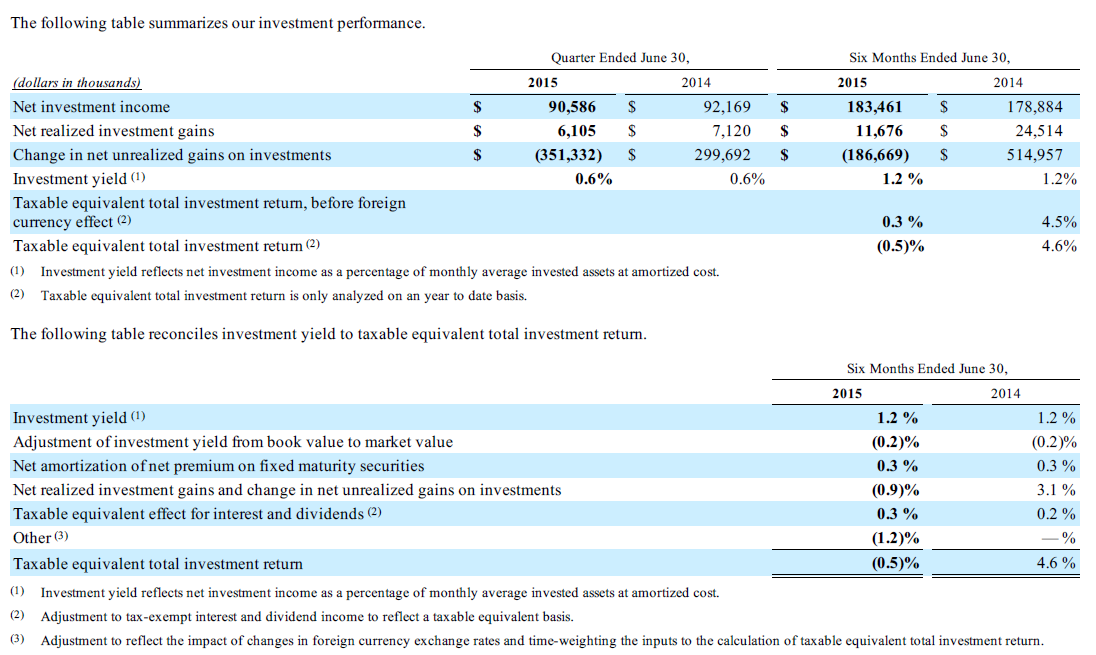This screenshot has width=1096, height=655.
Task: Click footnote 'Taxable equivalent total investment return is only analyzed'
Action: click(283, 296)
